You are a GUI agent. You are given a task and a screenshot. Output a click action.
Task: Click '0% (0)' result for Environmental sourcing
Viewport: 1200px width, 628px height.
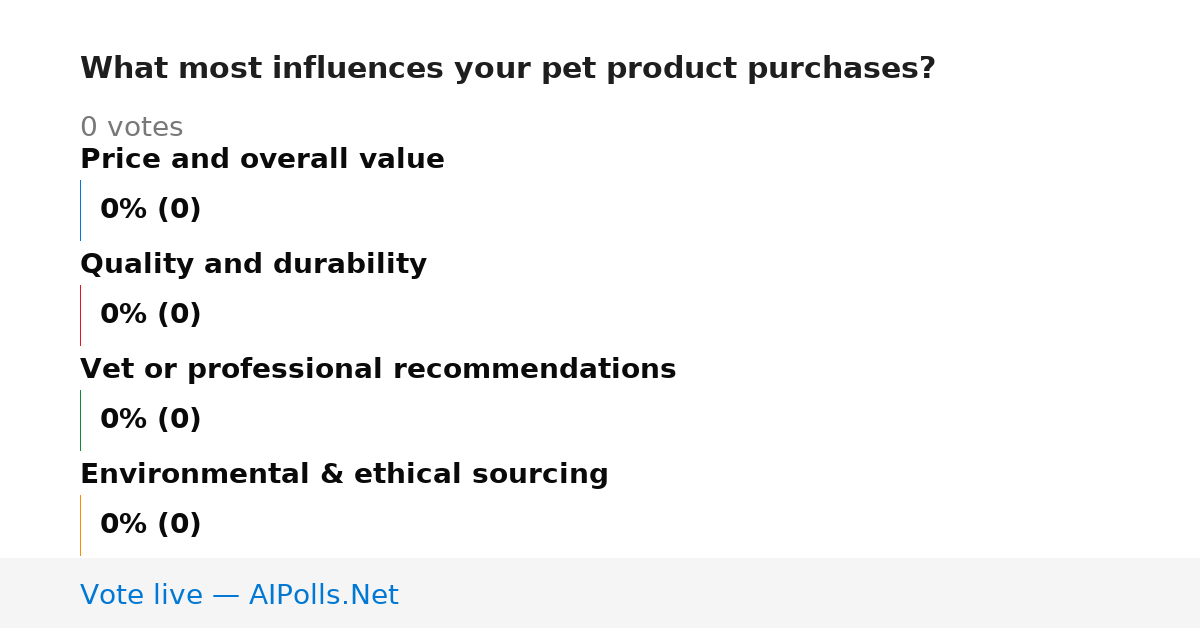click(150, 525)
